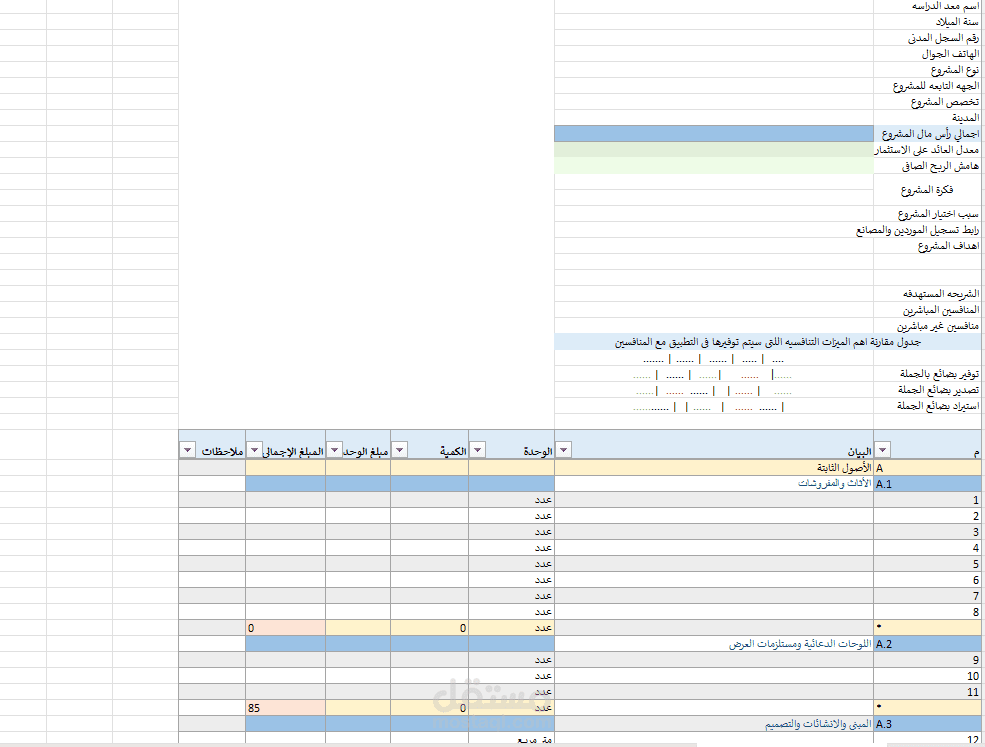The height and width of the screenshot is (747, 985).
Task: Click the معدل العائد على الاستثمار label
Action: (927, 150)
